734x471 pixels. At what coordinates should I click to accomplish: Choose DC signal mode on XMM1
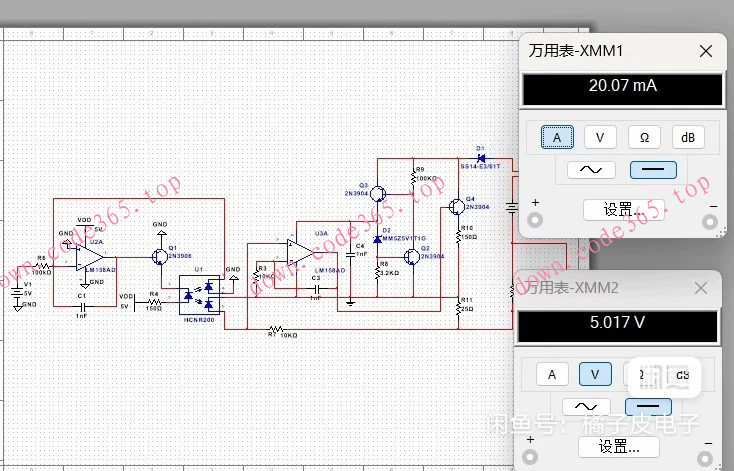tap(653, 170)
